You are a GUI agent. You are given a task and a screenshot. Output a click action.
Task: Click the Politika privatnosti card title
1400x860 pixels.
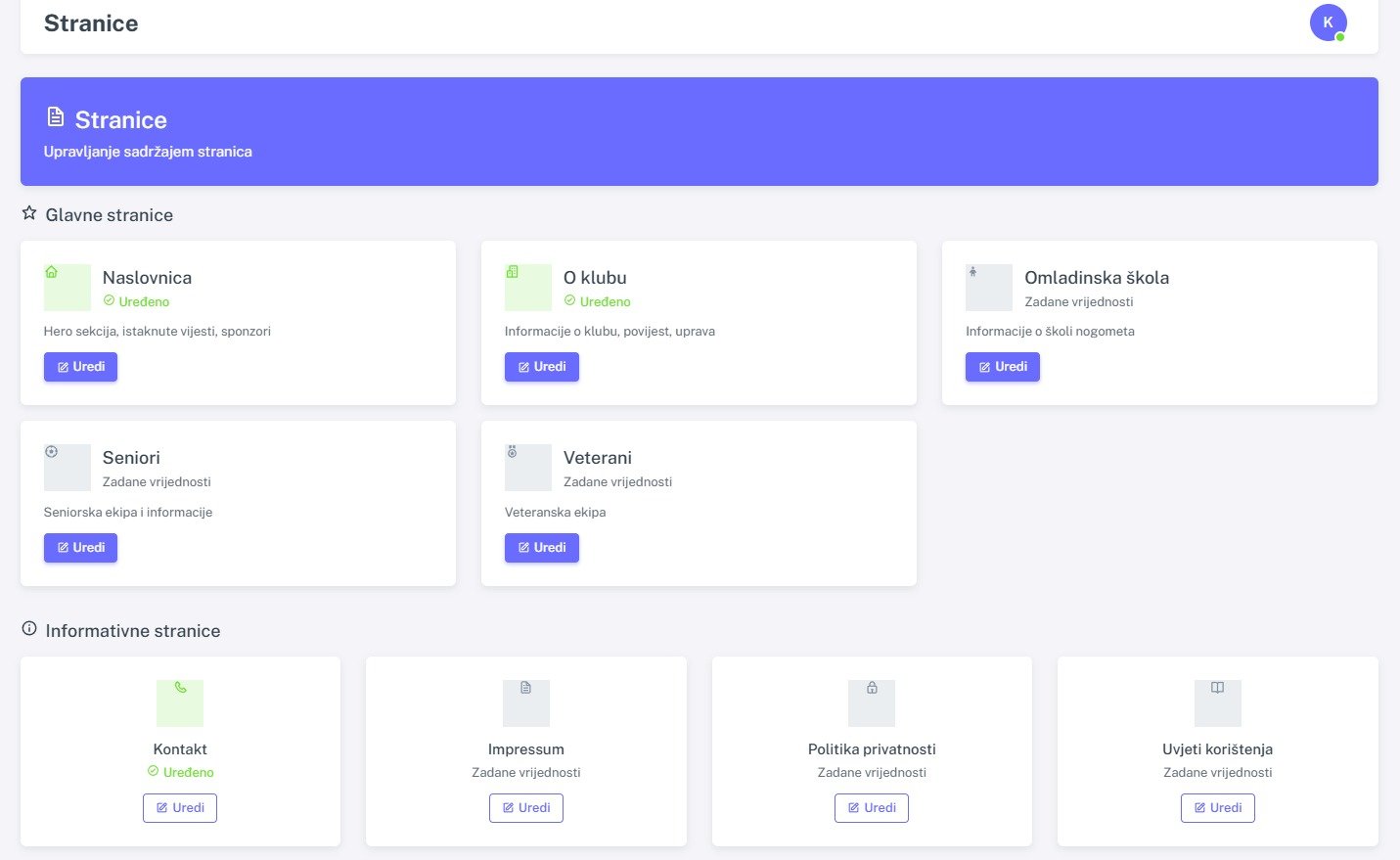(872, 749)
